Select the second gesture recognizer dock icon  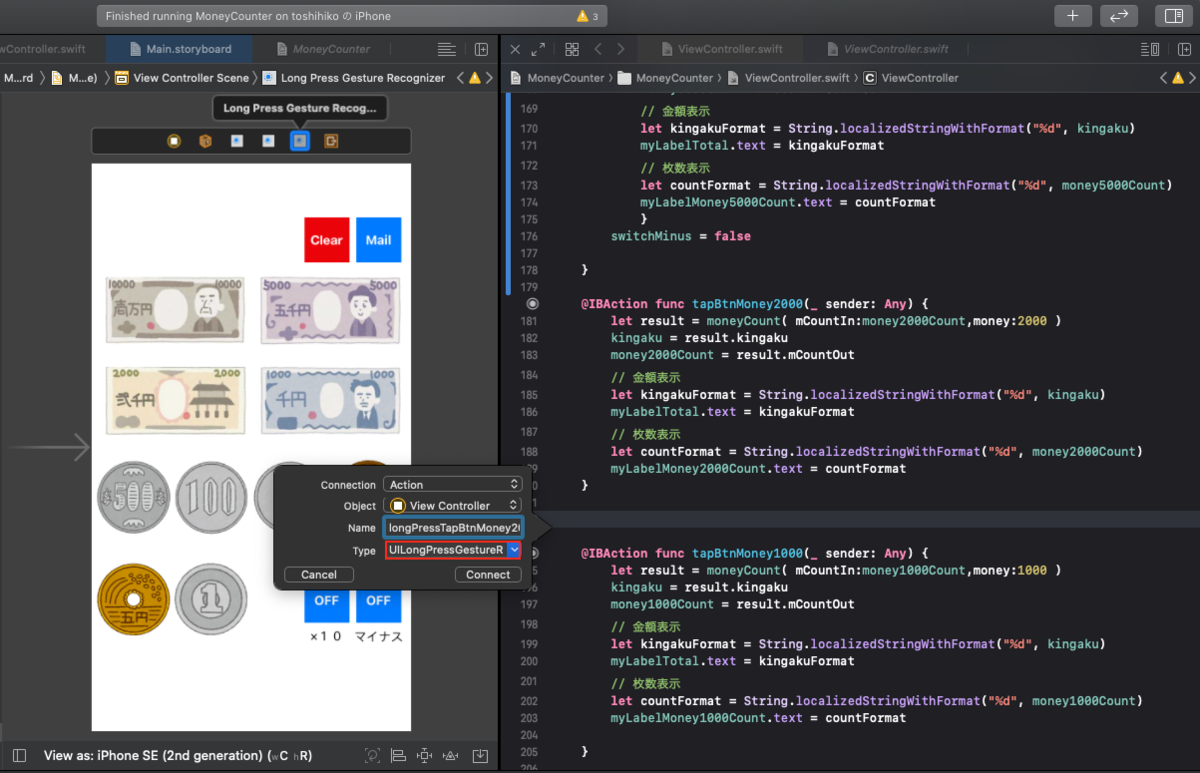pos(268,141)
